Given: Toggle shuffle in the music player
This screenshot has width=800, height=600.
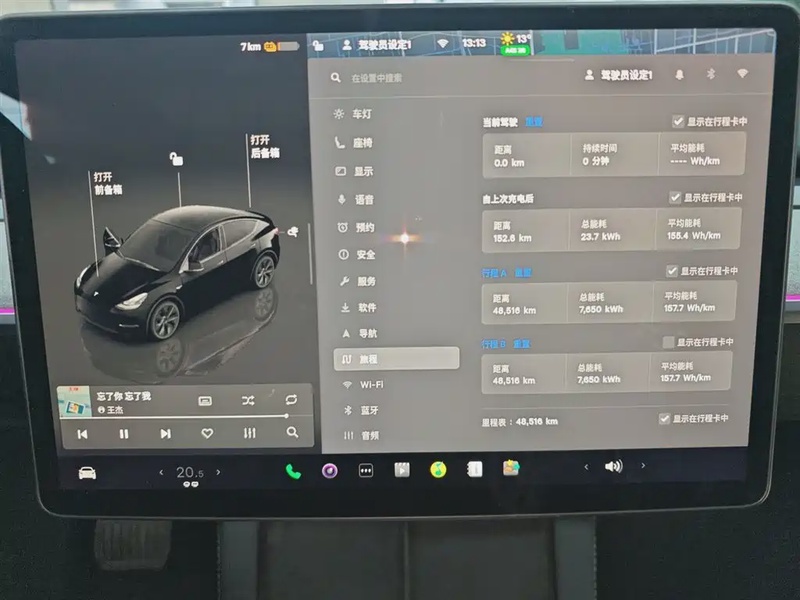Looking at the screenshot, I should click(x=248, y=400).
